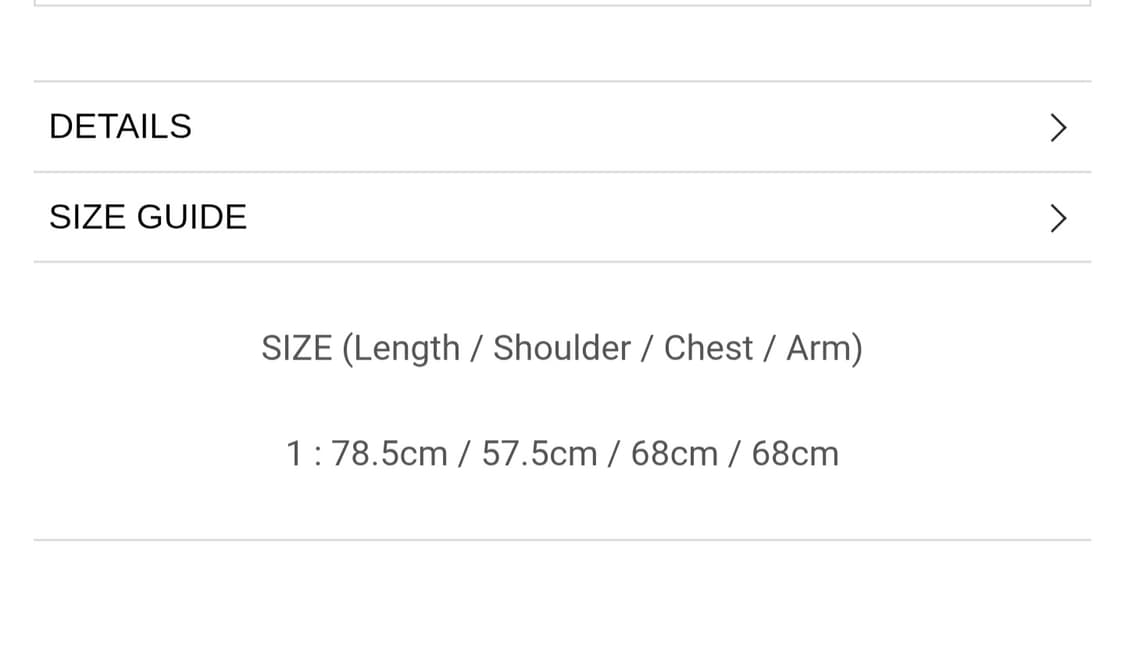Screen dimensions: 1125x655
Task: Expand the SIZE GUIDE chevron arrow
Action: click(1058, 218)
